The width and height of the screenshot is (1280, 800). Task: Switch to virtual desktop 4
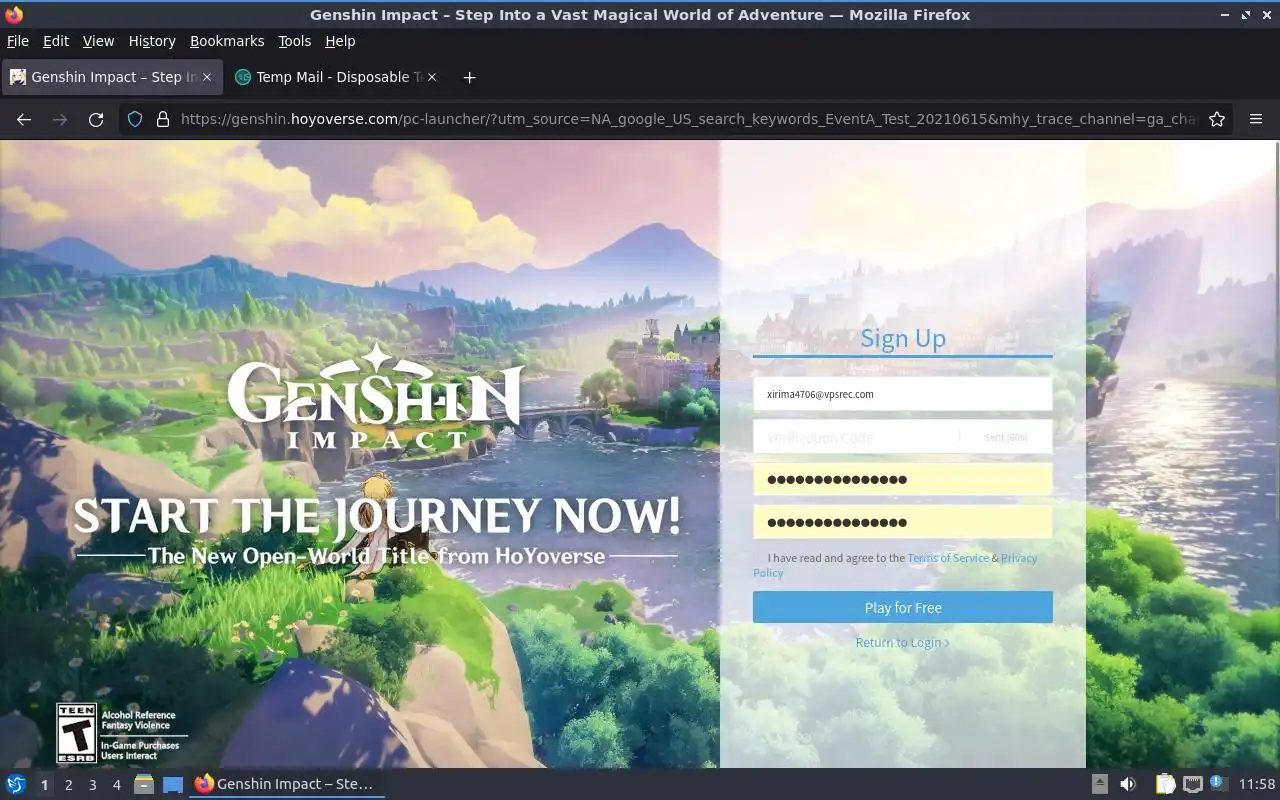click(x=116, y=785)
